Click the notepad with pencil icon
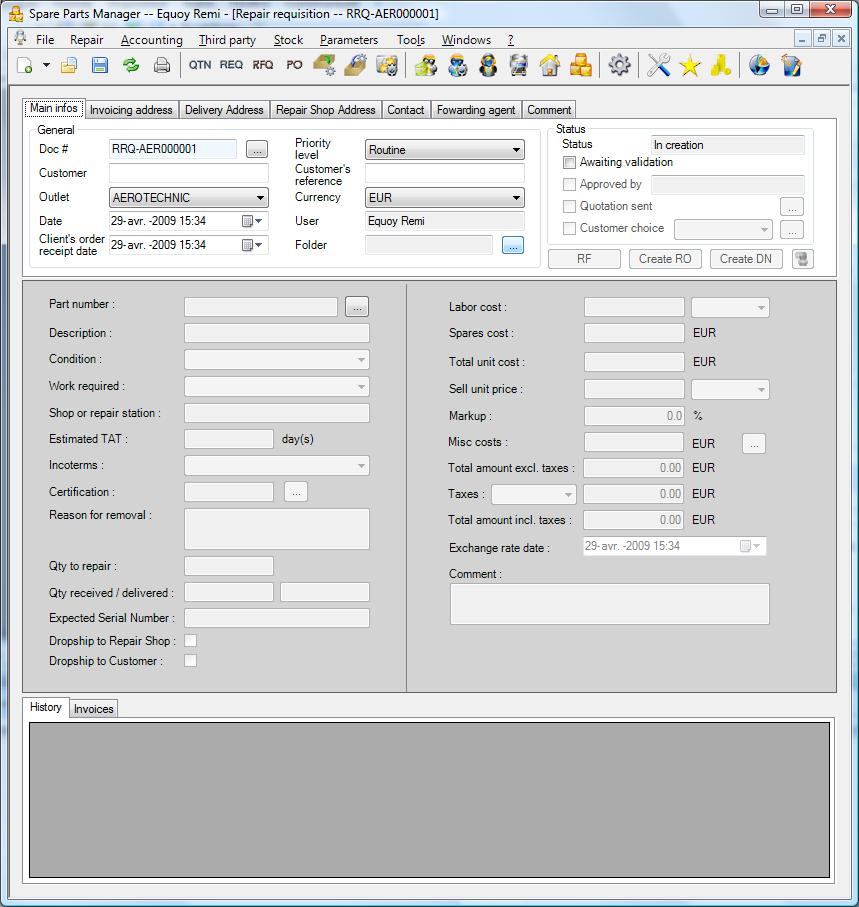This screenshot has height=907, width=859. click(791, 65)
